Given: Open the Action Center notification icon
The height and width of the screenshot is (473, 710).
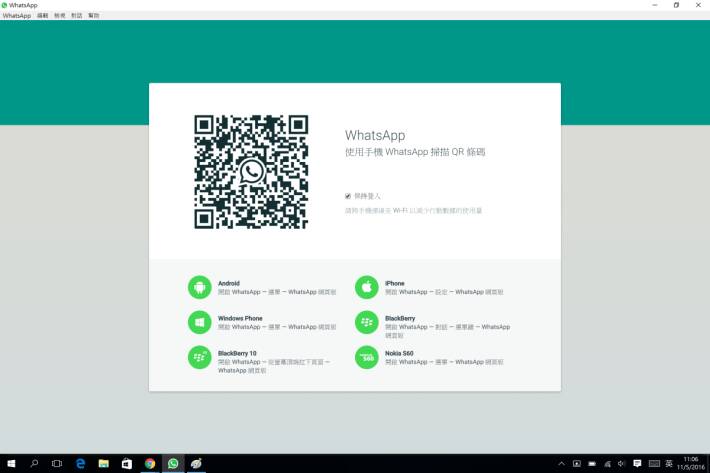Looking at the screenshot, I should click(637, 463).
